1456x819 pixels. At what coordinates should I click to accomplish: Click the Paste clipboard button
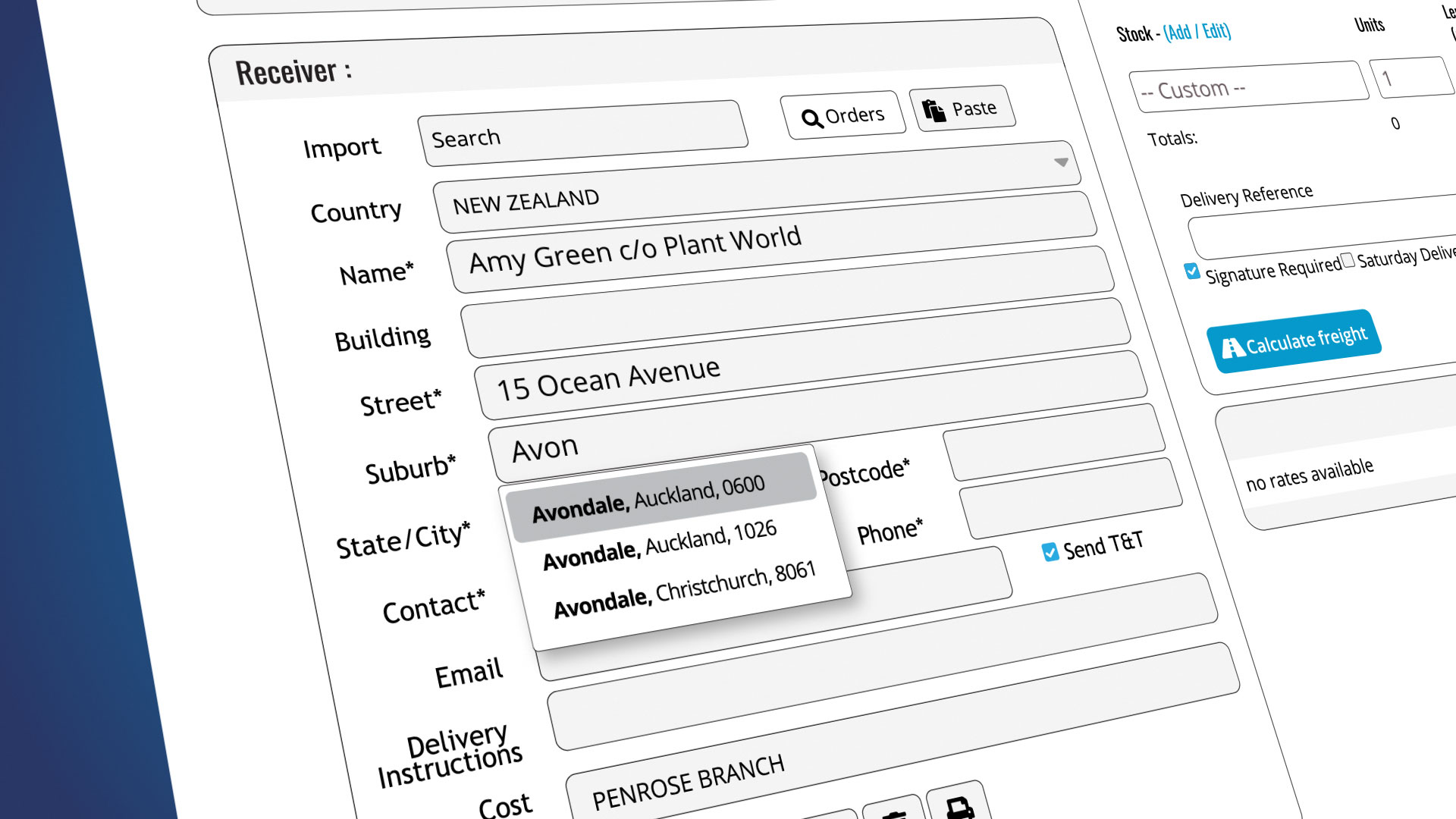point(962,108)
